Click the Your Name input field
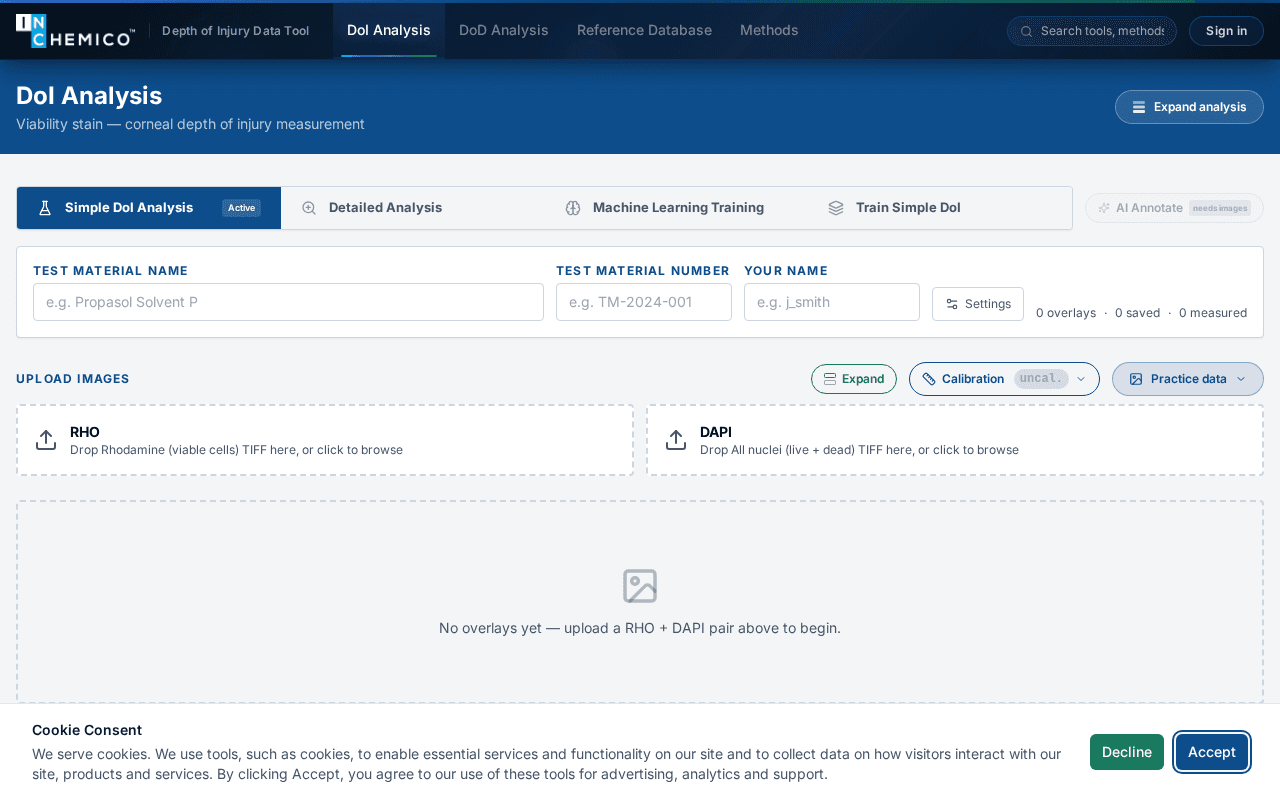Viewport: 1280px width, 800px height. pos(832,302)
